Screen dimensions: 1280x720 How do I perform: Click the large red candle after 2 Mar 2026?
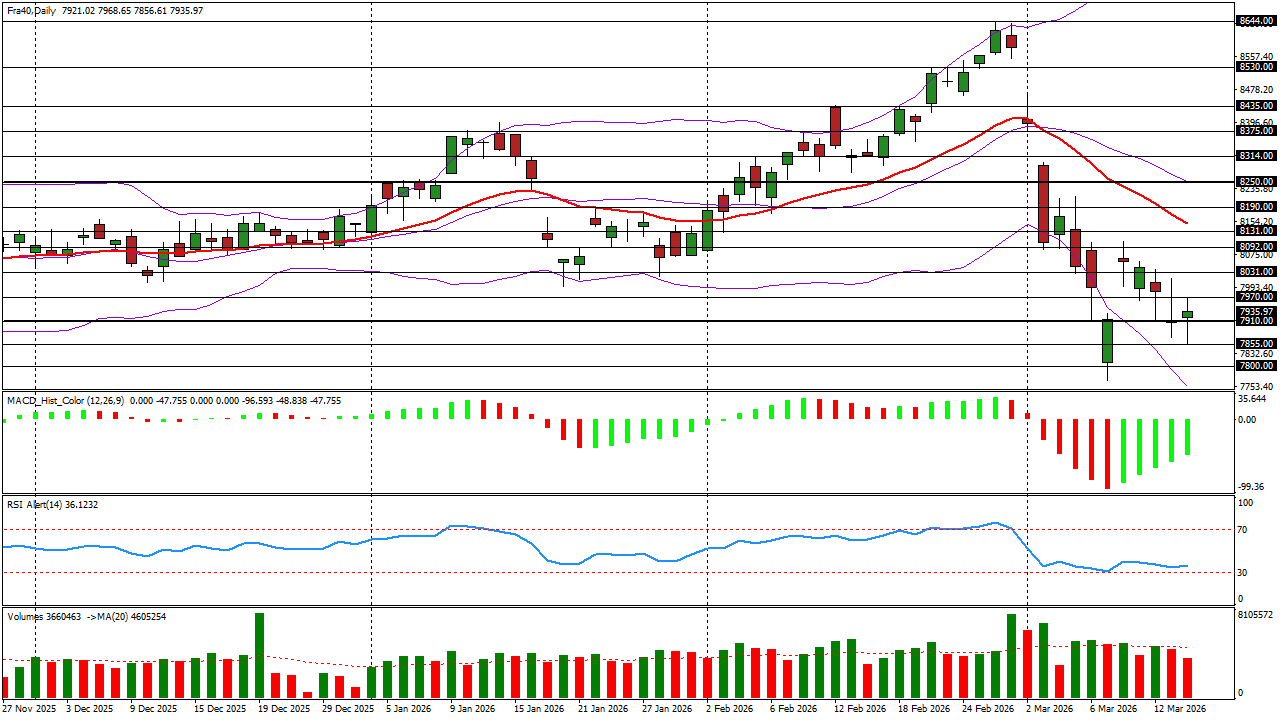click(x=1043, y=203)
